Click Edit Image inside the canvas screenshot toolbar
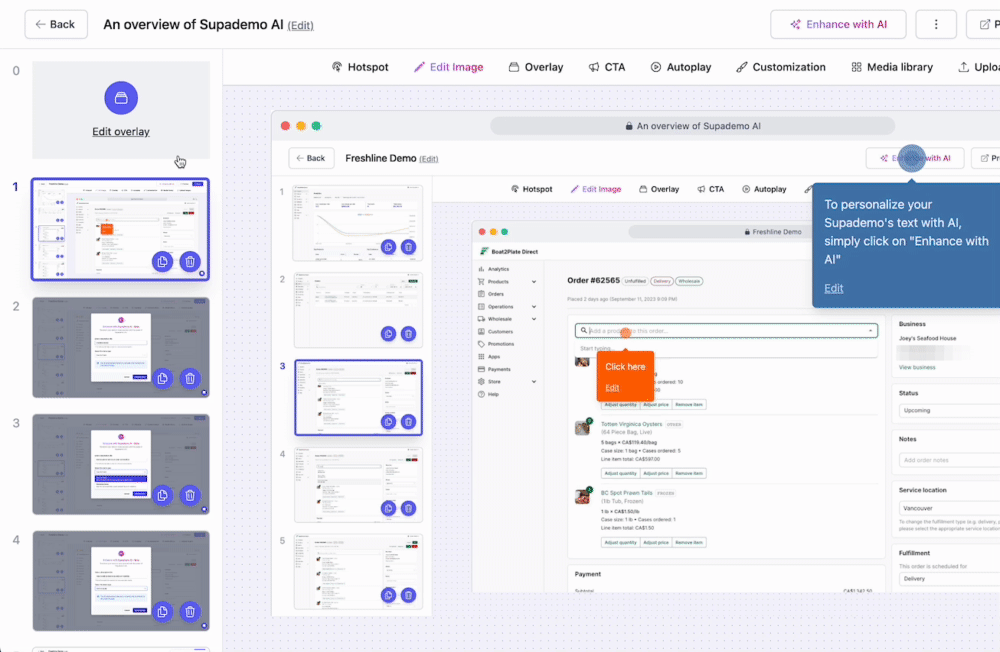Image resolution: width=1000 pixels, height=652 pixels. (x=596, y=189)
